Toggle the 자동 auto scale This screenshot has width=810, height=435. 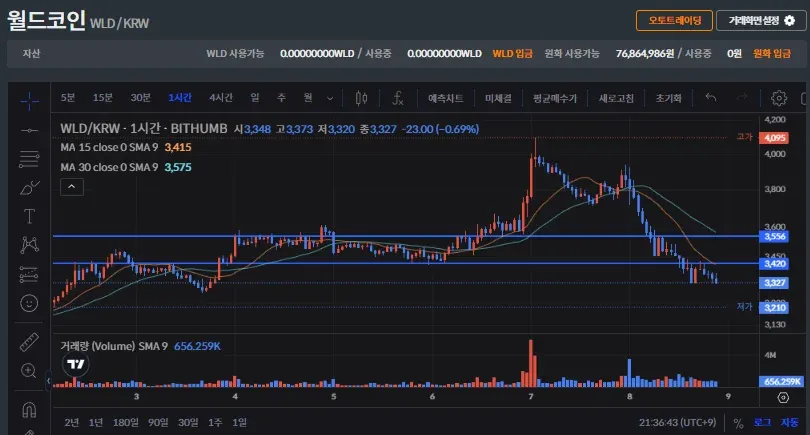coord(789,423)
